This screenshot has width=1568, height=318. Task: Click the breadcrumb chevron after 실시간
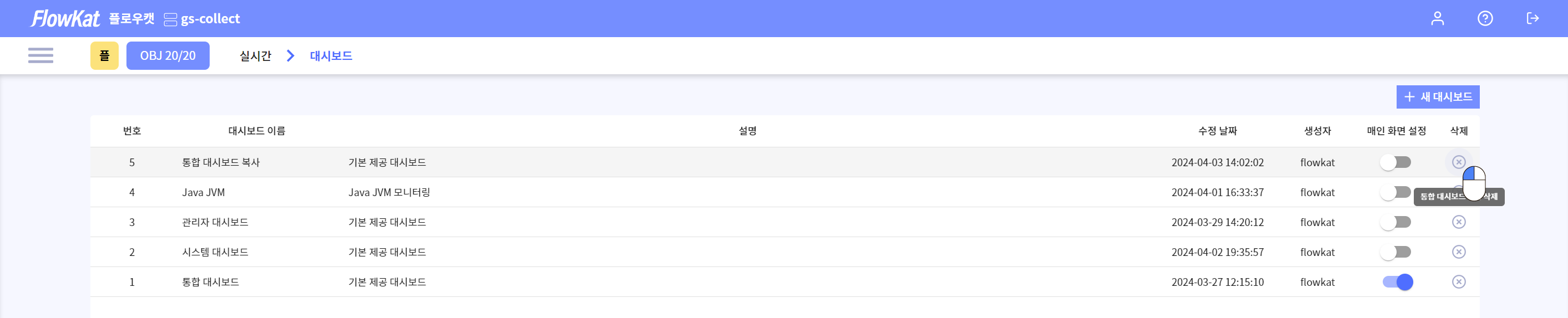(290, 56)
